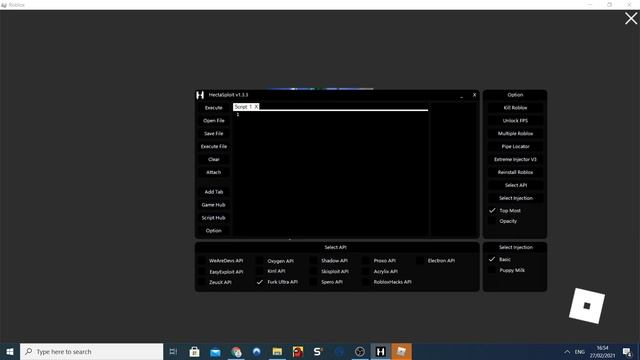Launch Chrome from the taskbar

point(236,351)
